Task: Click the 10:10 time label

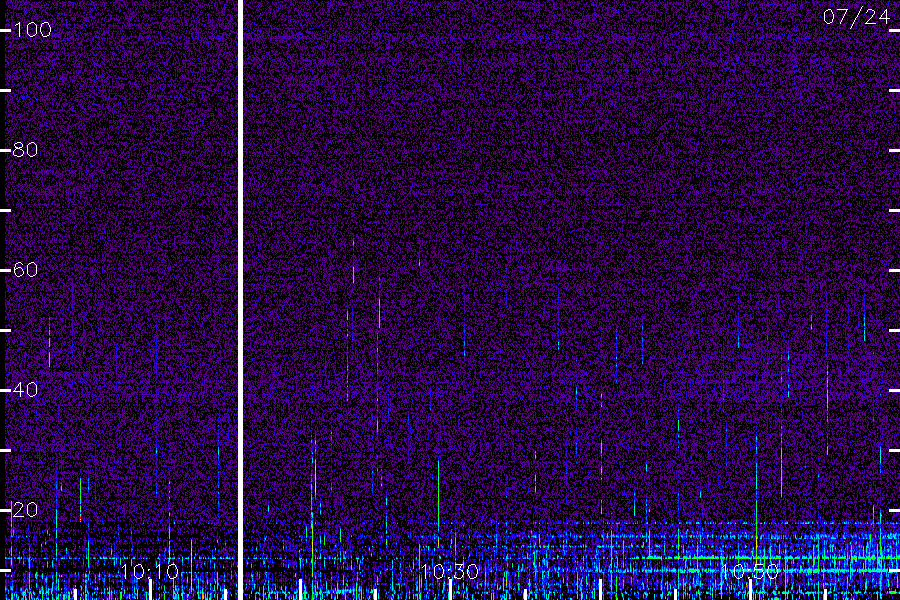Action: tap(150, 572)
